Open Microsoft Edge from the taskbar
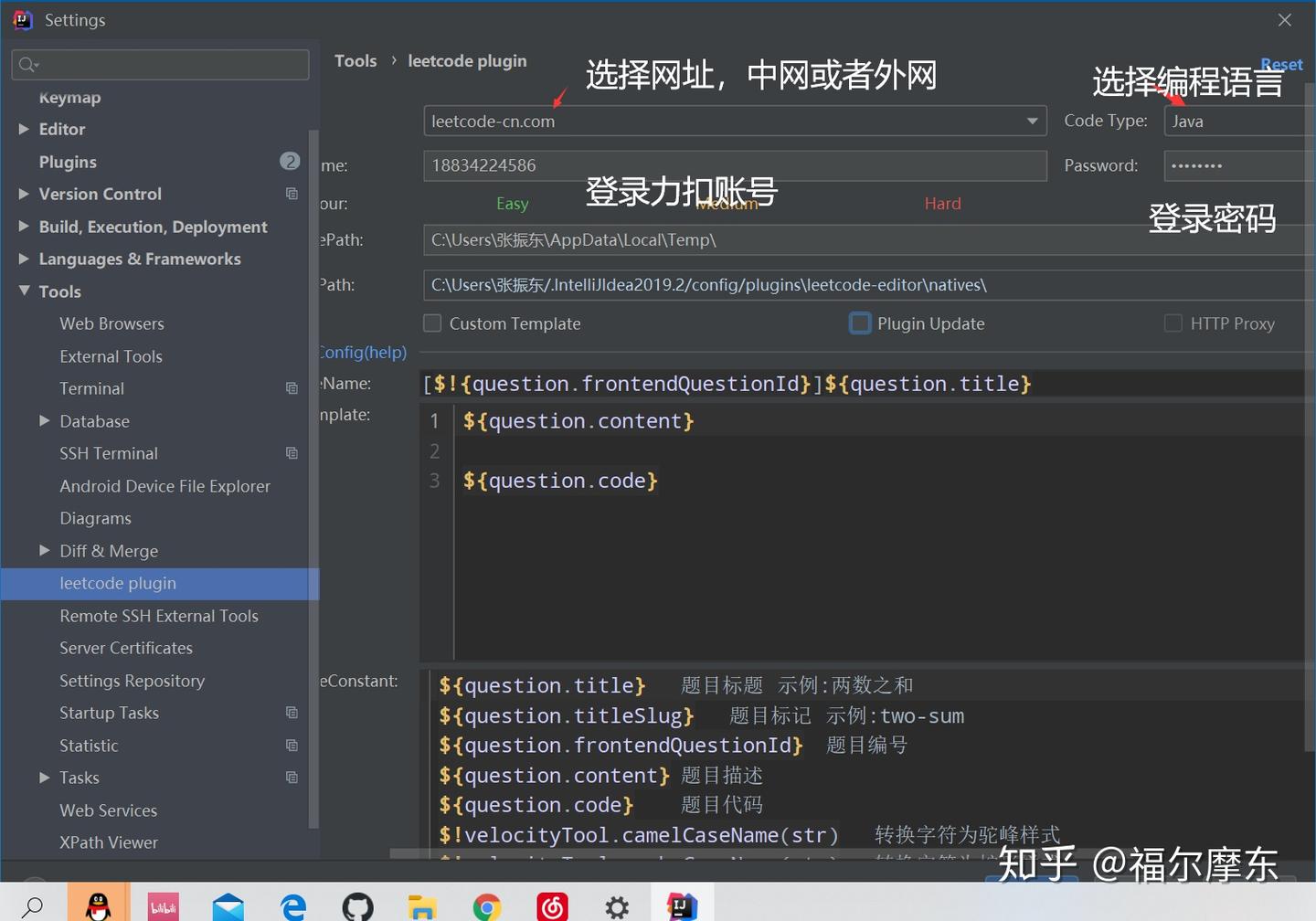This screenshot has height=921, width=1316. [292, 905]
